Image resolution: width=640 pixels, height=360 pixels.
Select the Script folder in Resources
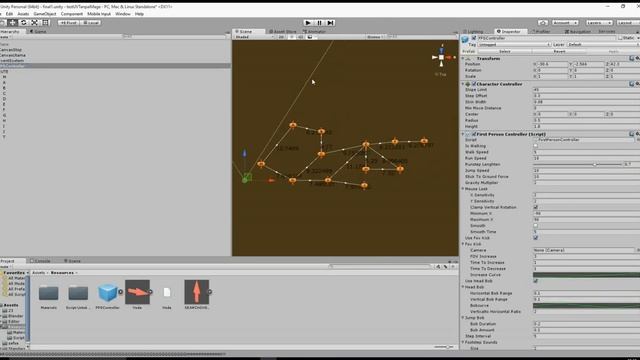click(x=78, y=293)
